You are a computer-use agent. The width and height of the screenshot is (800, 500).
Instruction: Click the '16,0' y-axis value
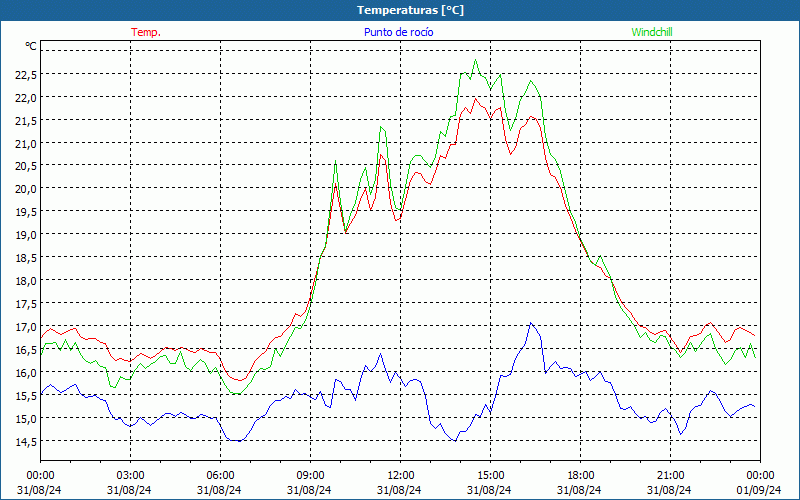click(26, 372)
